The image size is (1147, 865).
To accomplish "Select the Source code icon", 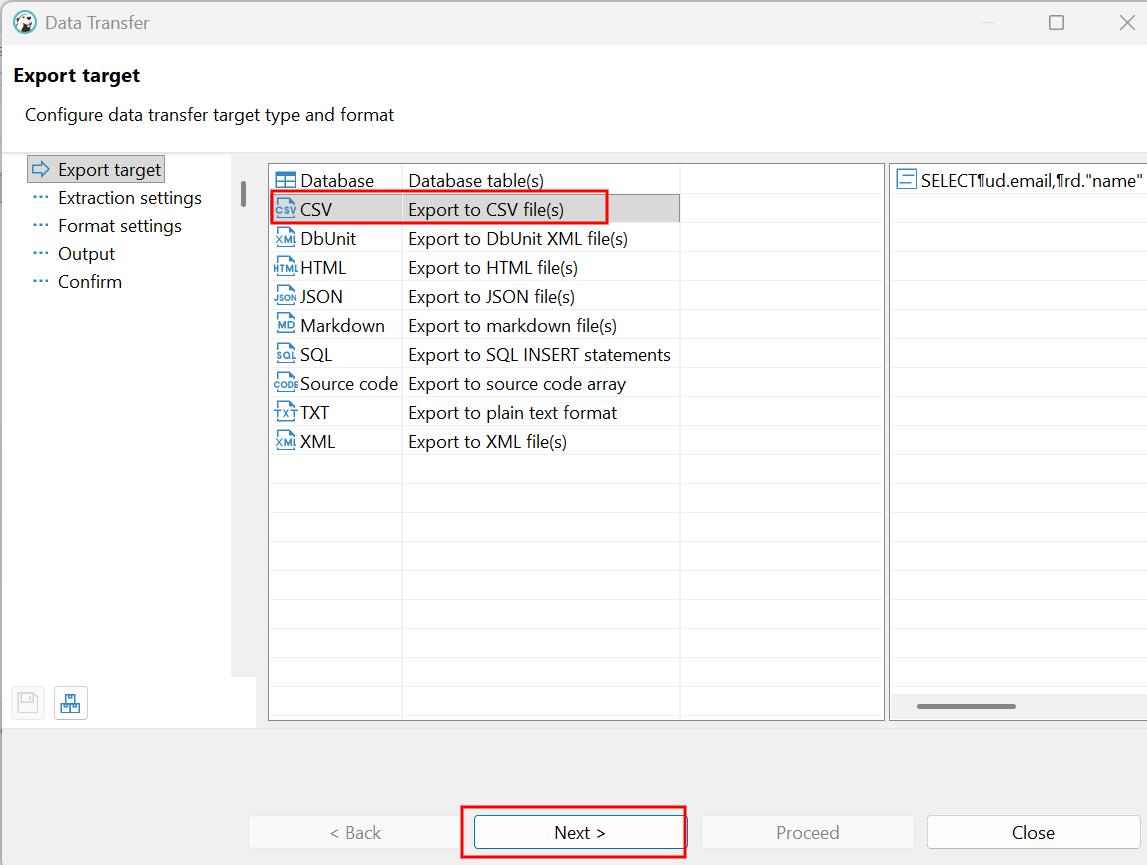I will pos(285,384).
